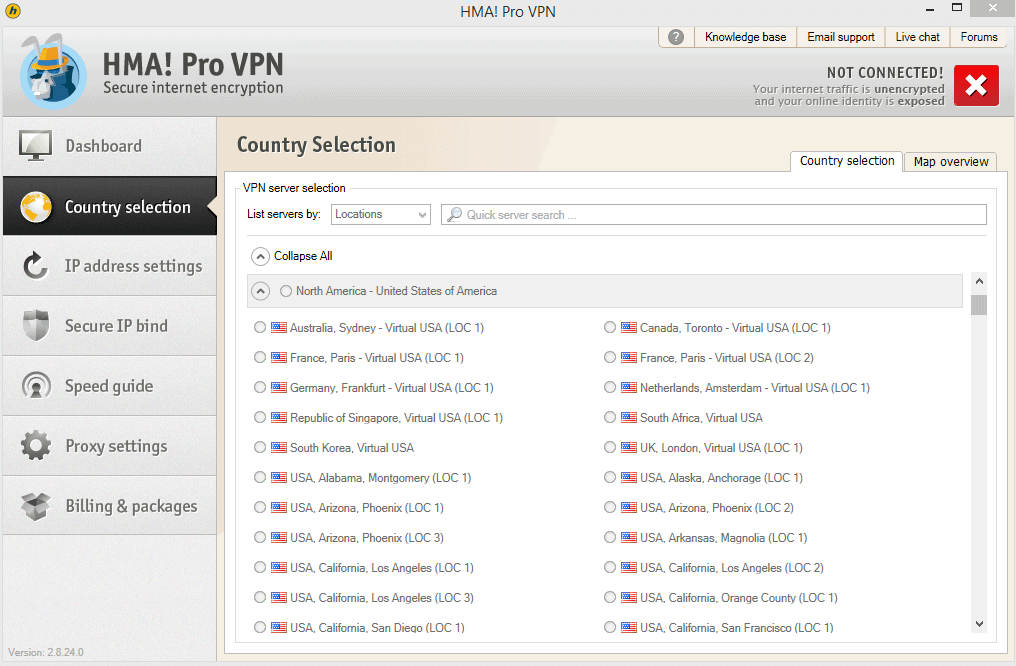The image size is (1016, 666).
Task: Click the scrollbar up arrow
Action: [979, 281]
